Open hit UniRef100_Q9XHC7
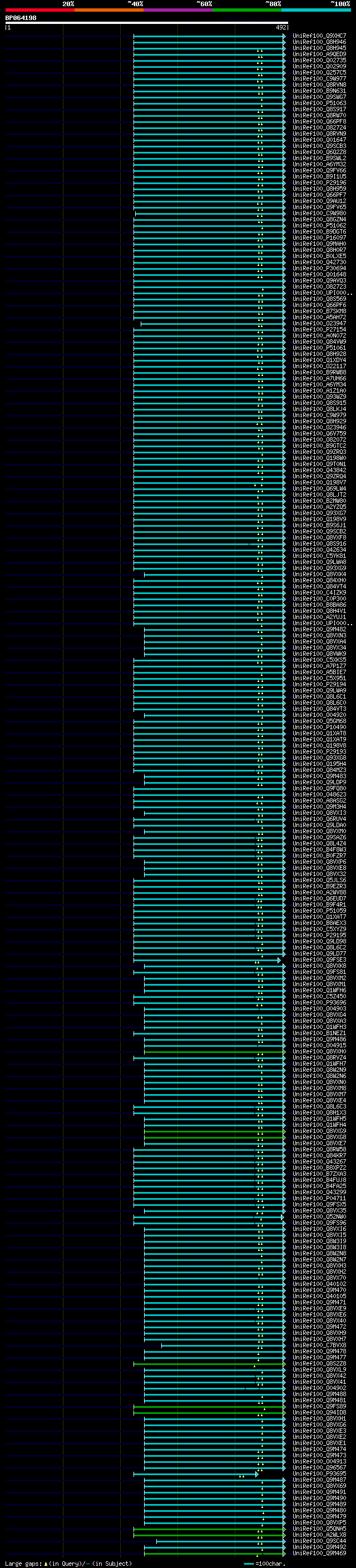The image size is (356, 1568). [319, 36]
